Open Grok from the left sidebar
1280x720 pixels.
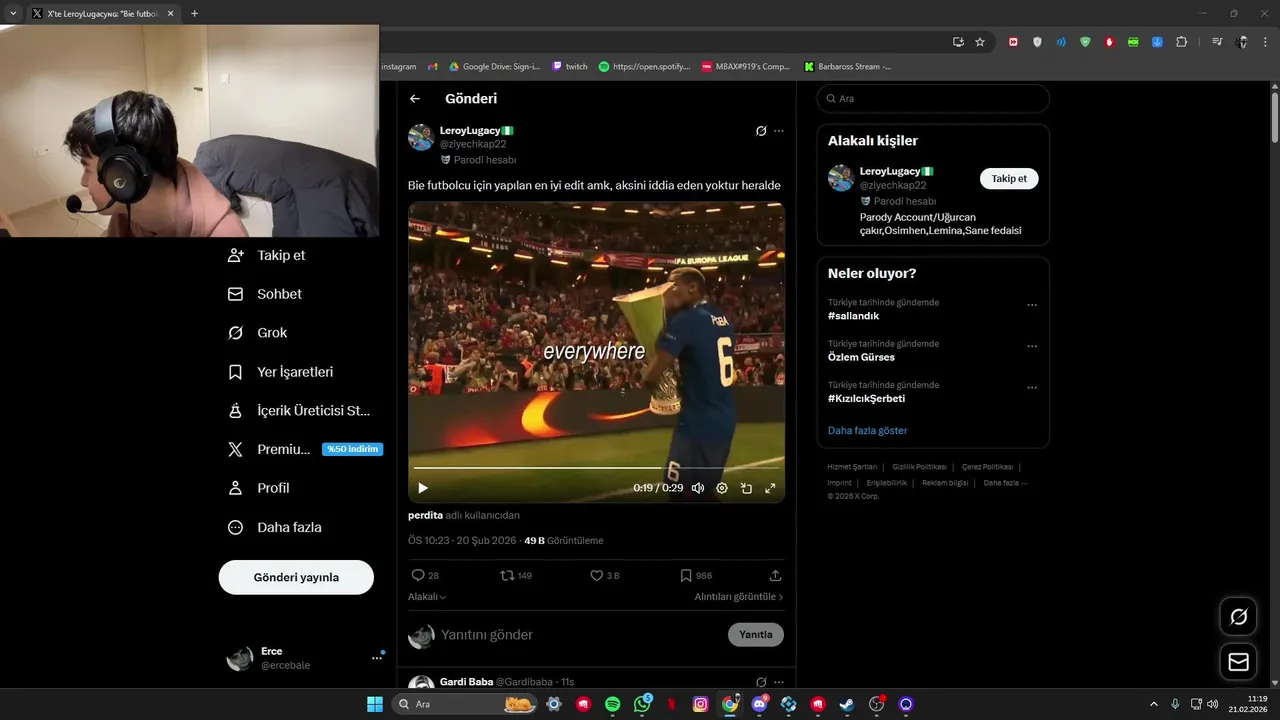point(257,333)
